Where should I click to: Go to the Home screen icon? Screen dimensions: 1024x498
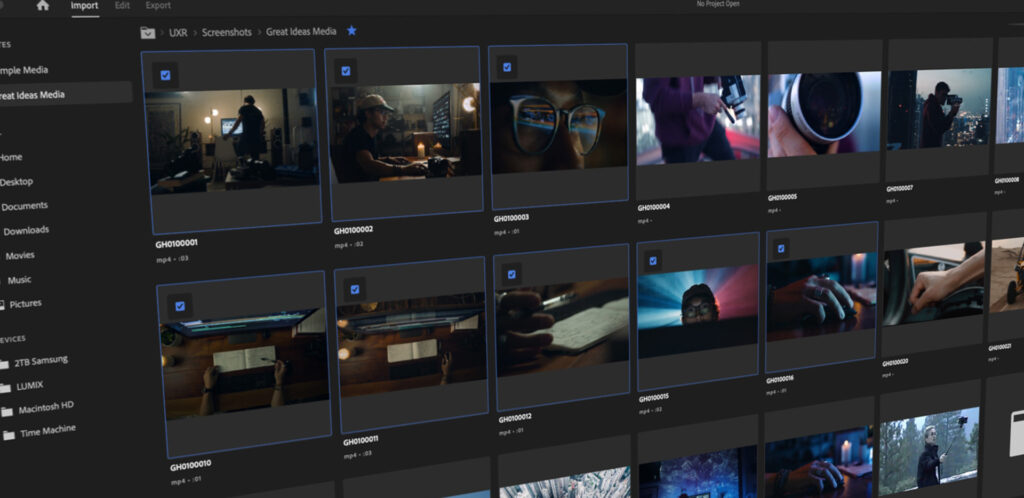pyautogui.click(x=42, y=5)
